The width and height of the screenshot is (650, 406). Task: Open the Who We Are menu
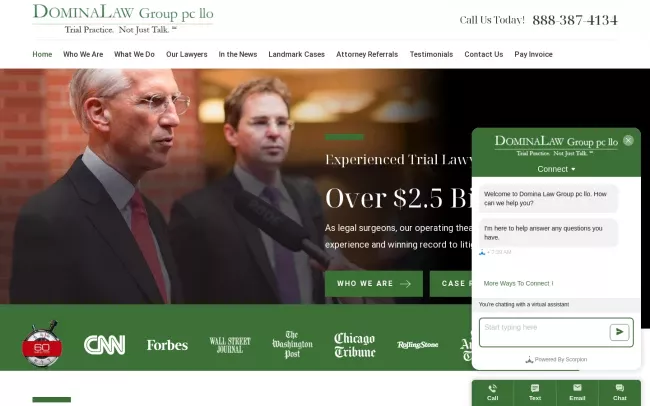(83, 54)
